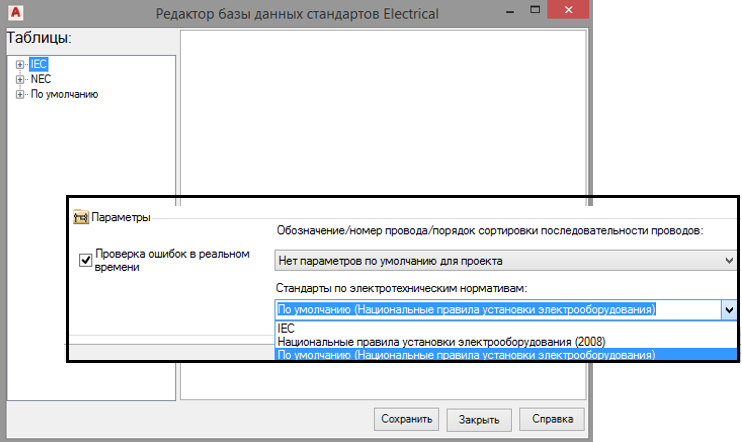Click the Параметры folder icon
The image size is (742, 442).
click(81, 217)
